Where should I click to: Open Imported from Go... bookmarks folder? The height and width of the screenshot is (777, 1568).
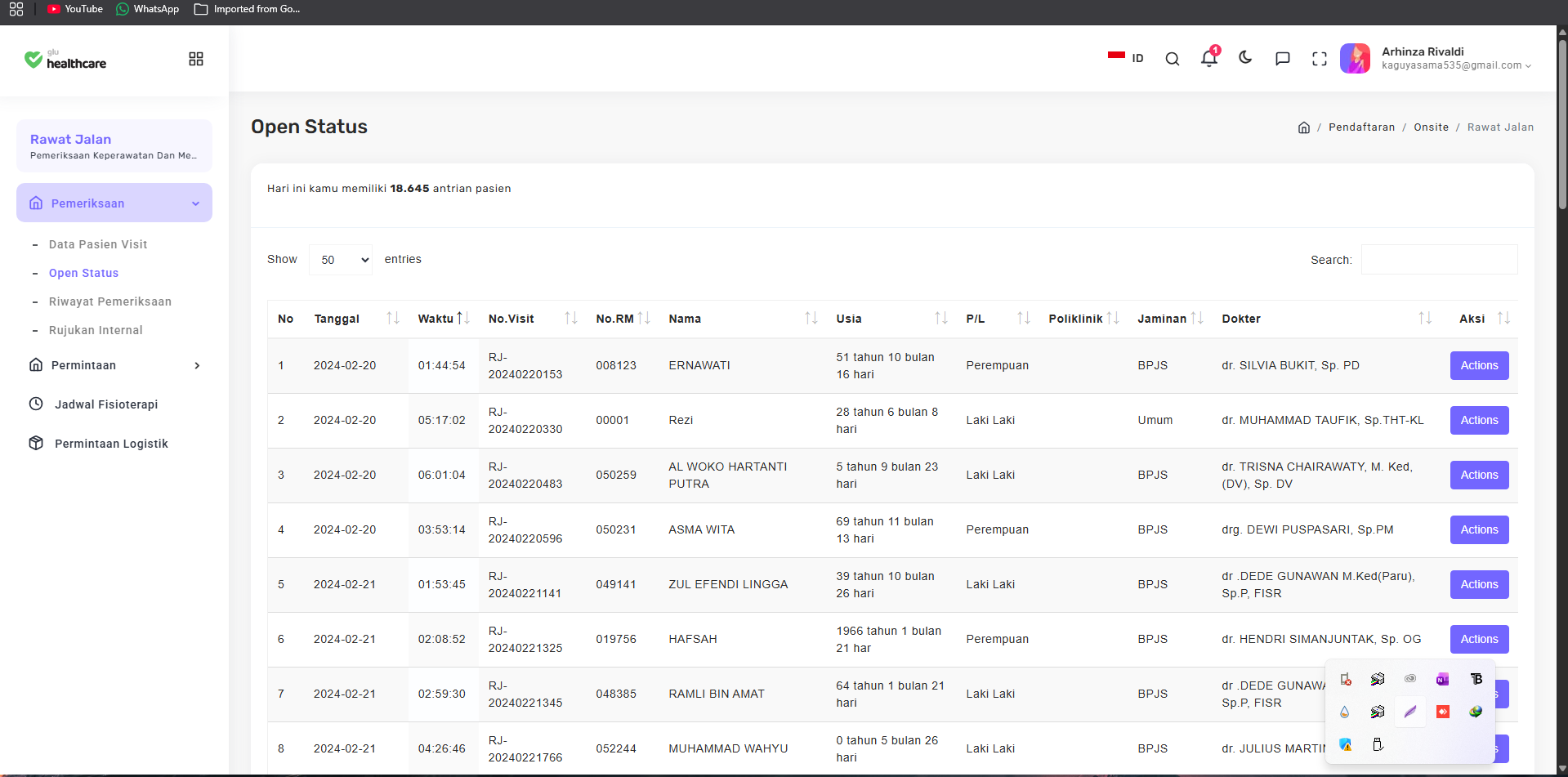(x=248, y=9)
